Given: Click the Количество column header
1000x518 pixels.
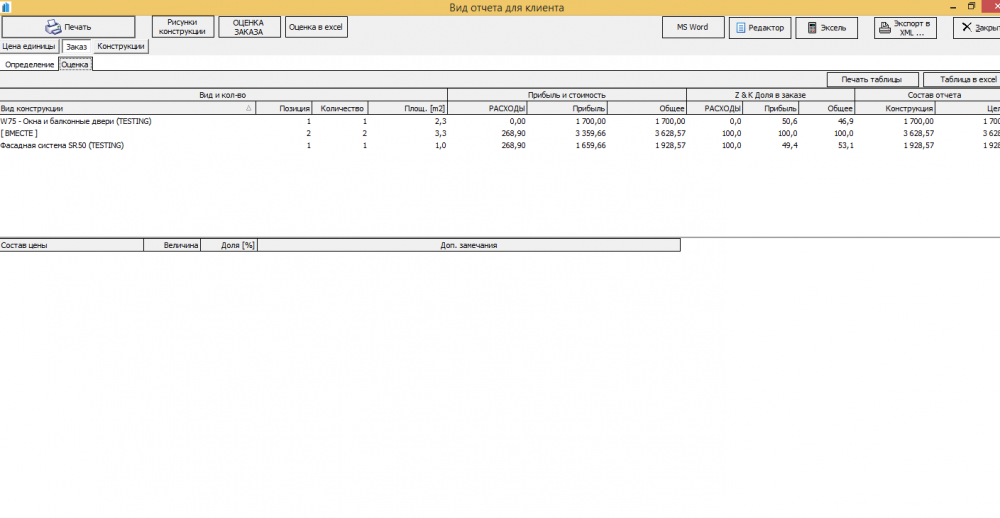Looking at the screenshot, I should point(340,108).
